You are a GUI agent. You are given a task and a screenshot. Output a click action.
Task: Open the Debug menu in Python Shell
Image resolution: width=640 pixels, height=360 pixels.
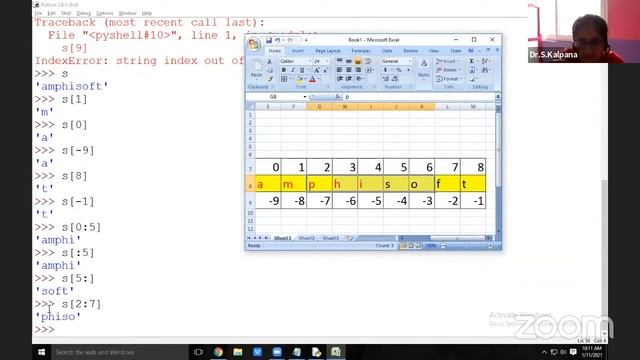click(x=84, y=13)
